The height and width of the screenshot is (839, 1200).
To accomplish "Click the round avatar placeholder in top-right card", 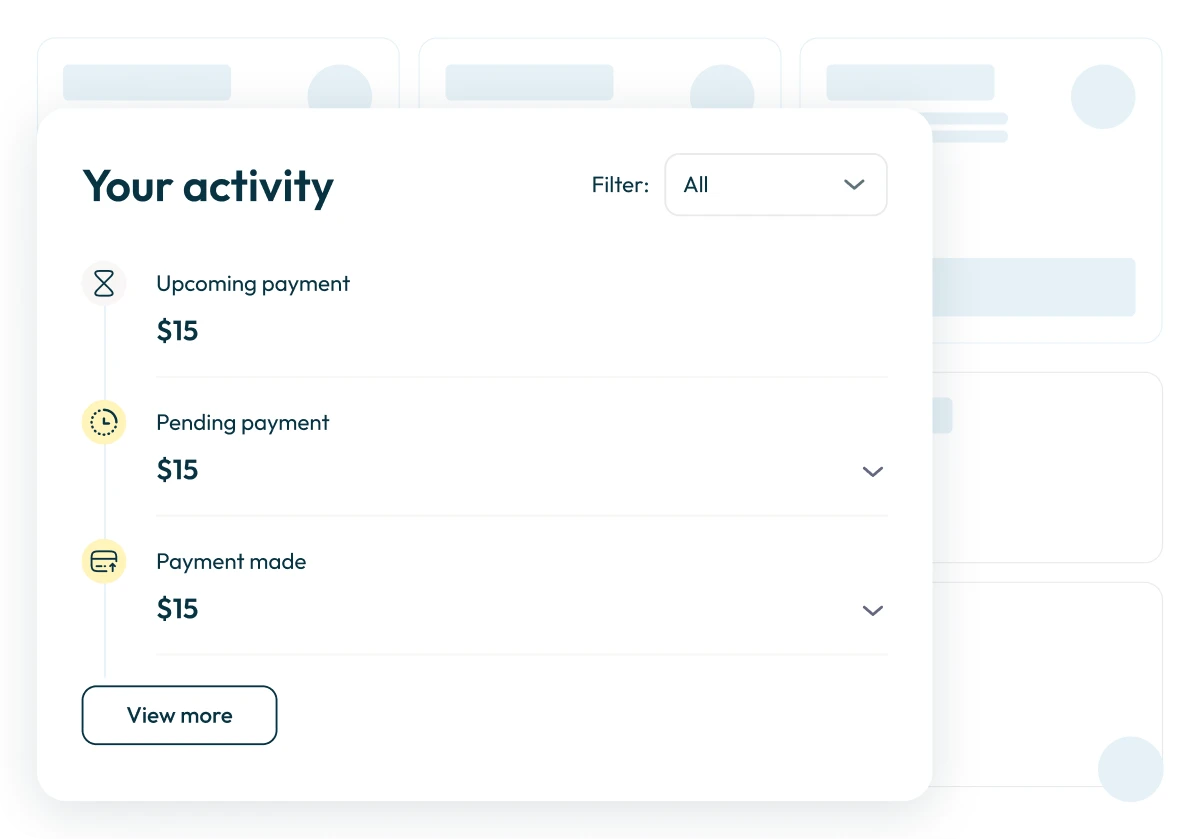I will click(1102, 97).
